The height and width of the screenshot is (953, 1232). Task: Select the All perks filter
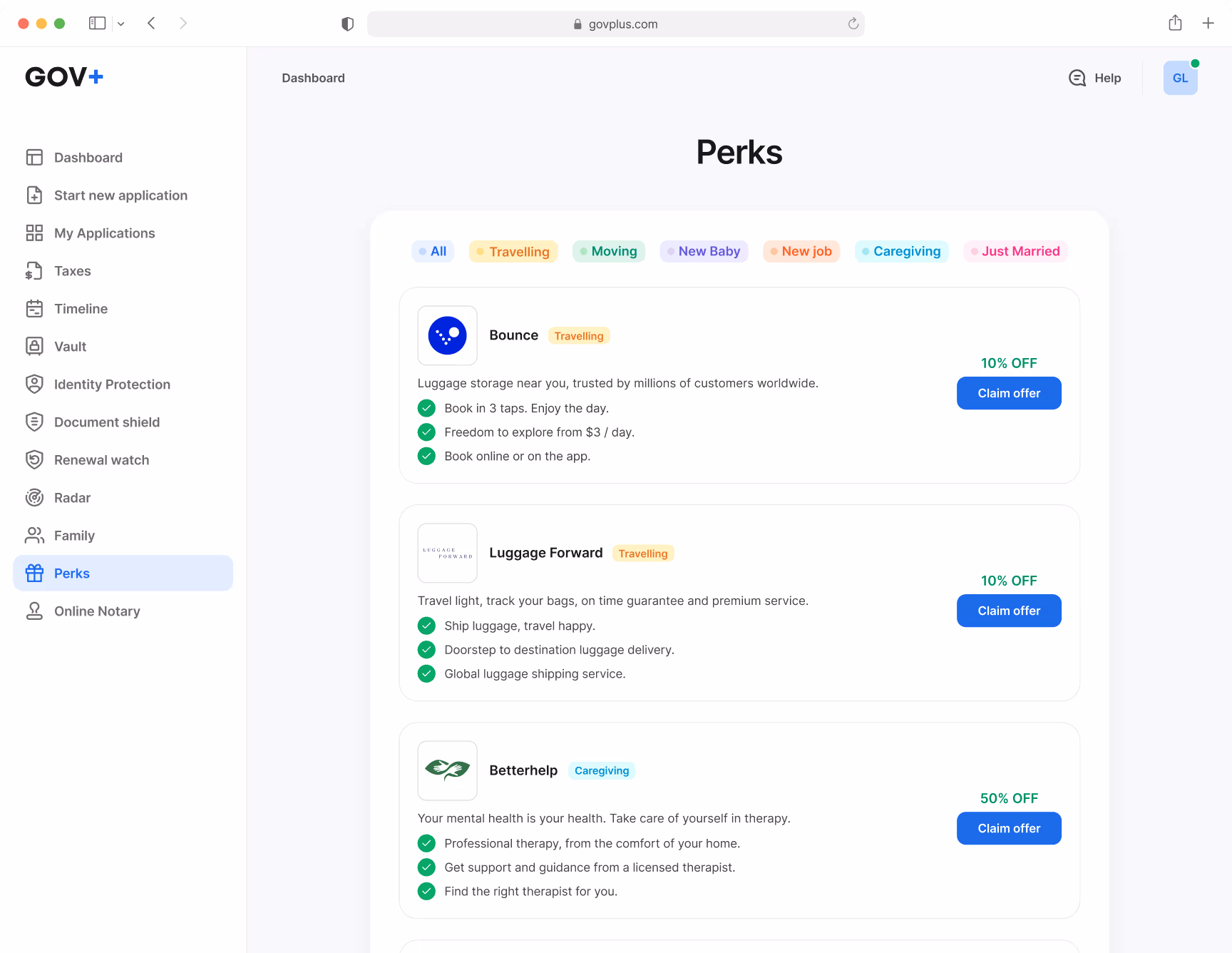tap(433, 251)
